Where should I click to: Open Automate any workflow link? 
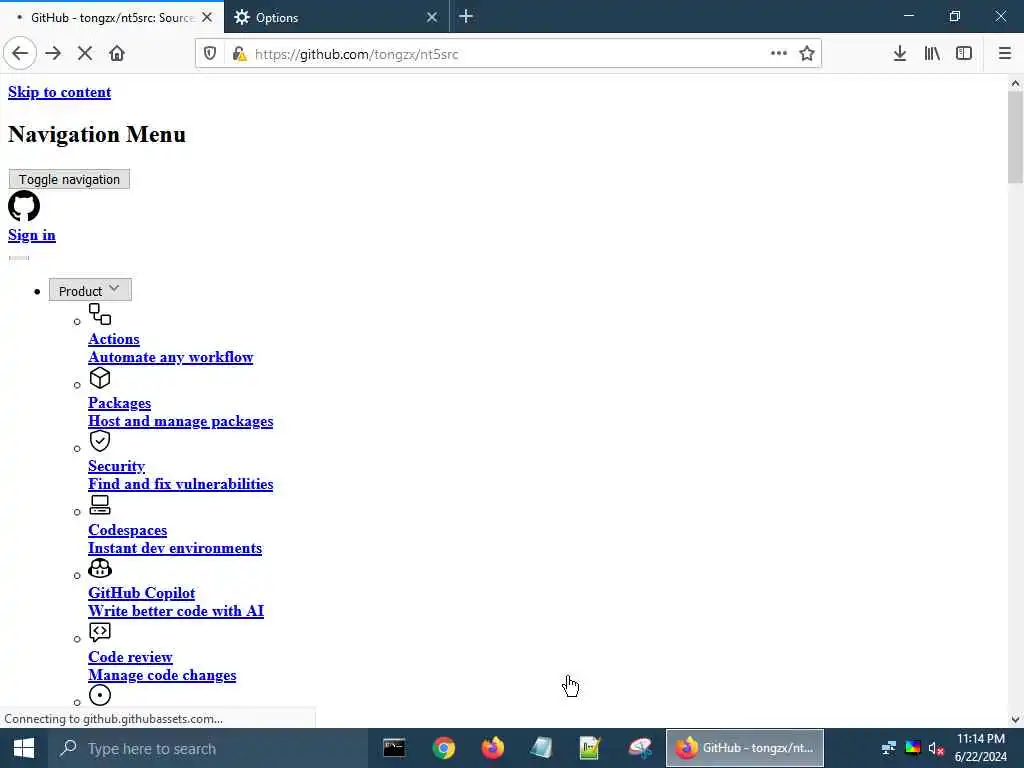coord(170,357)
